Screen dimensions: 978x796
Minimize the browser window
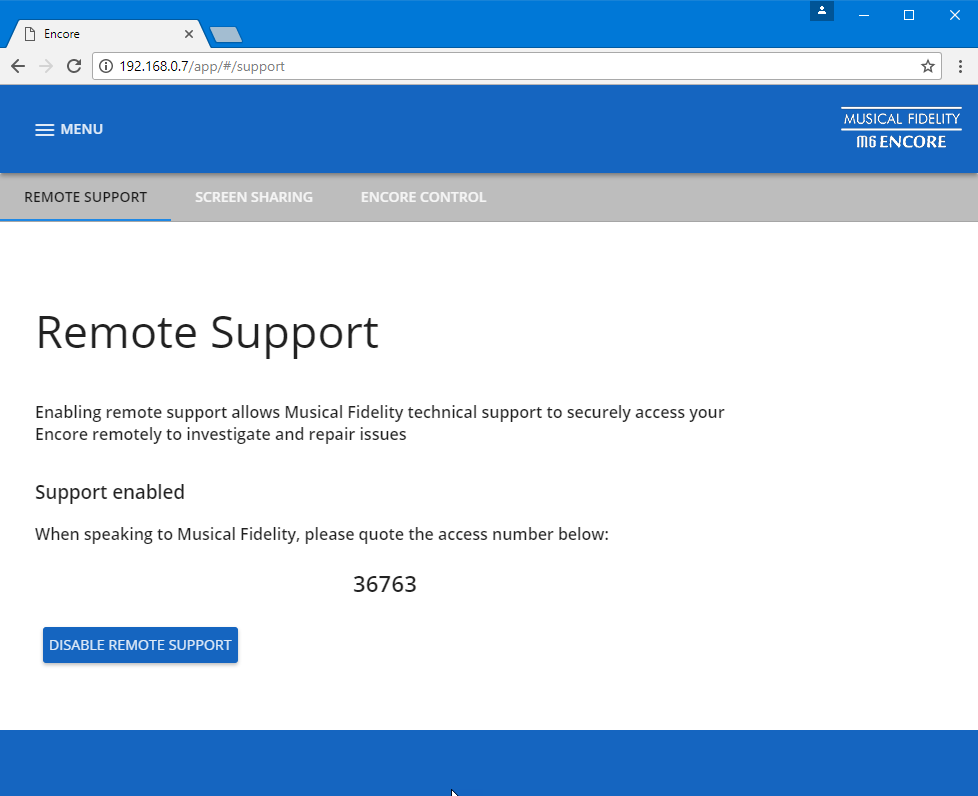pos(864,15)
